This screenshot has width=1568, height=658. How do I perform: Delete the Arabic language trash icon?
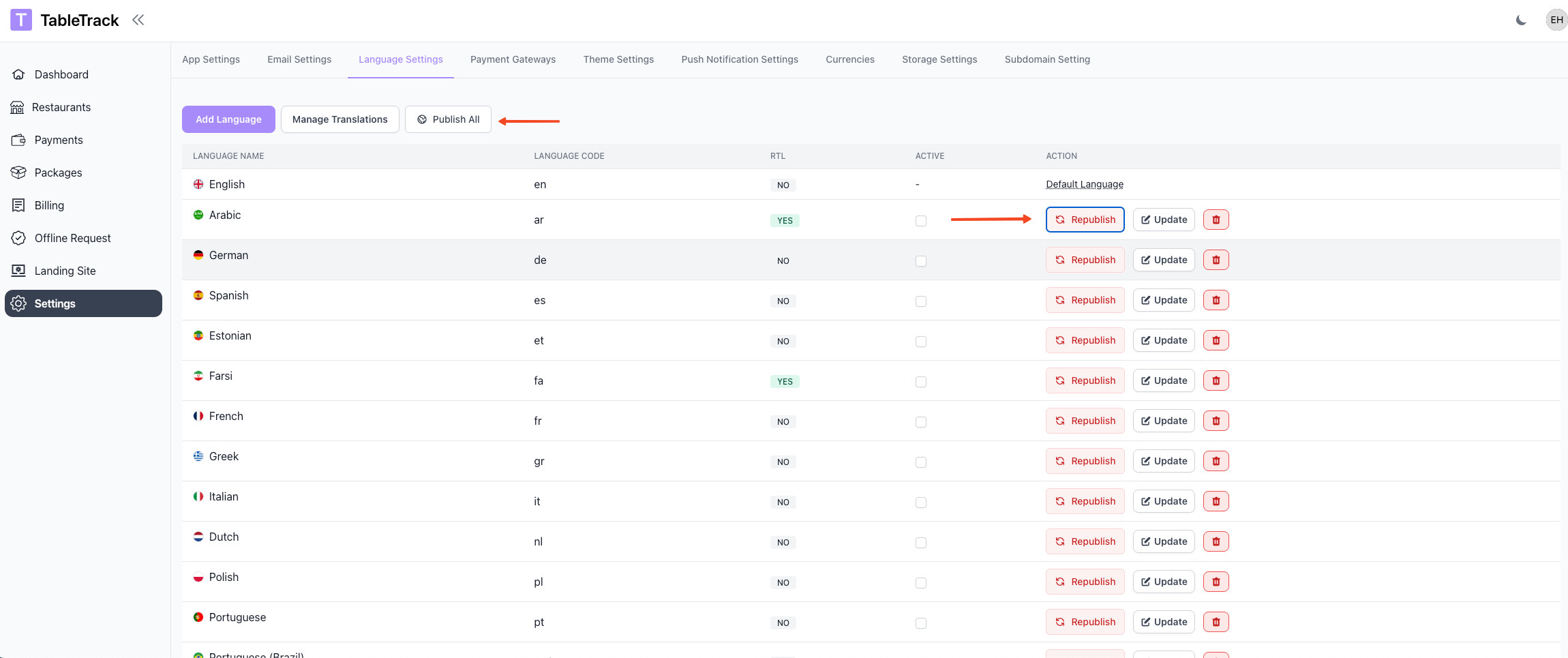(1216, 220)
